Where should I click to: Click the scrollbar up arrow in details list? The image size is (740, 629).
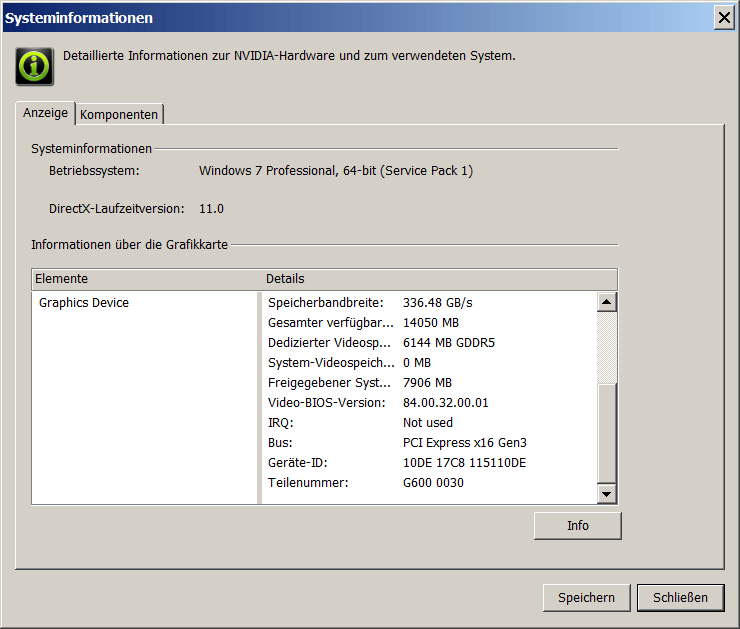click(x=606, y=302)
